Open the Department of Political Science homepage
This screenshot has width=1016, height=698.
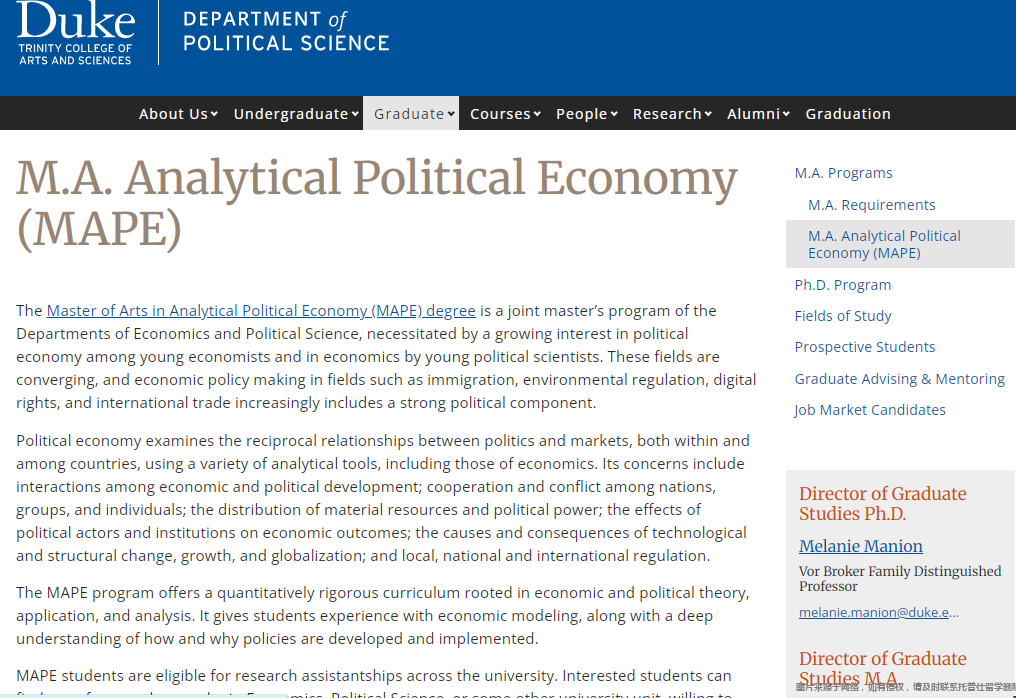[286, 32]
